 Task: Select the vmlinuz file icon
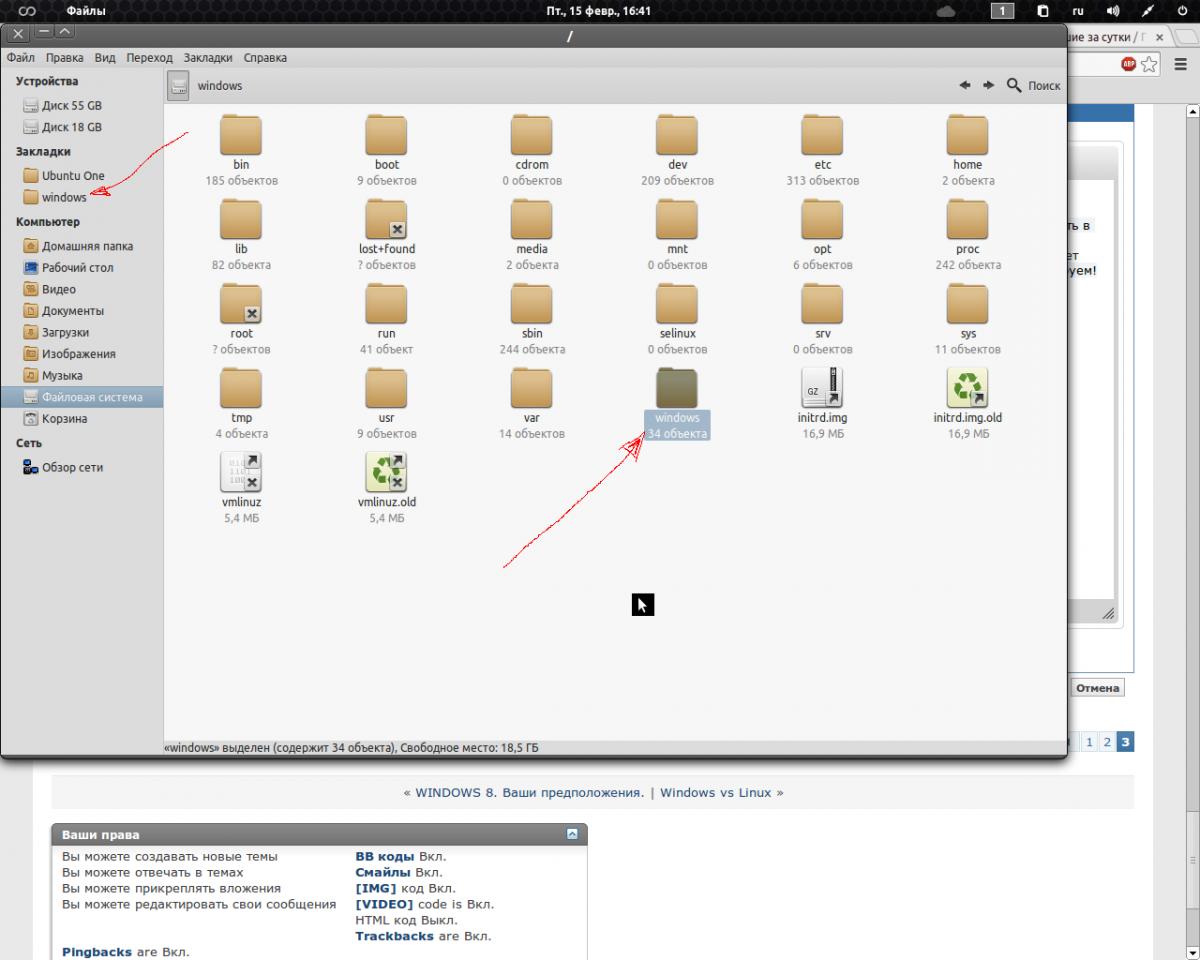(240, 472)
